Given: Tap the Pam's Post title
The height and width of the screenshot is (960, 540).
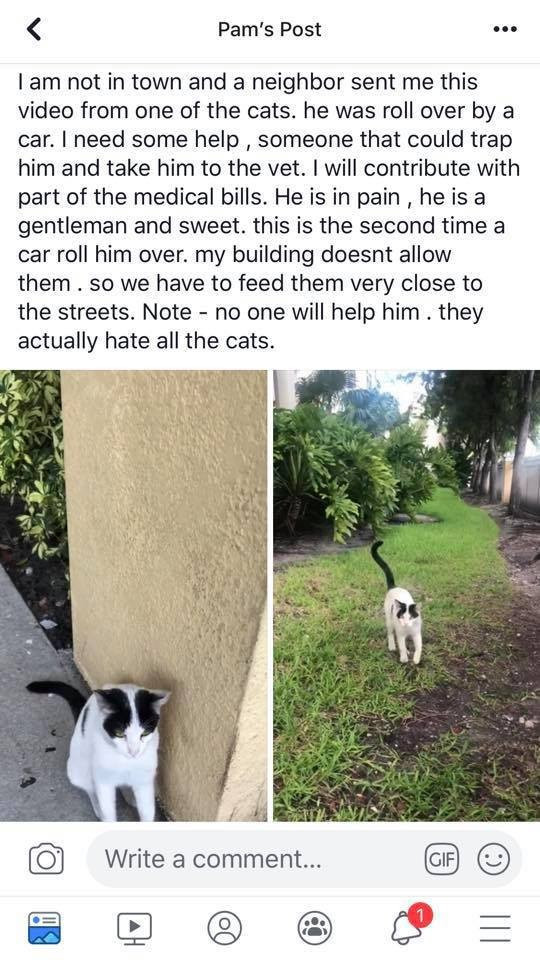Looking at the screenshot, I should [269, 29].
